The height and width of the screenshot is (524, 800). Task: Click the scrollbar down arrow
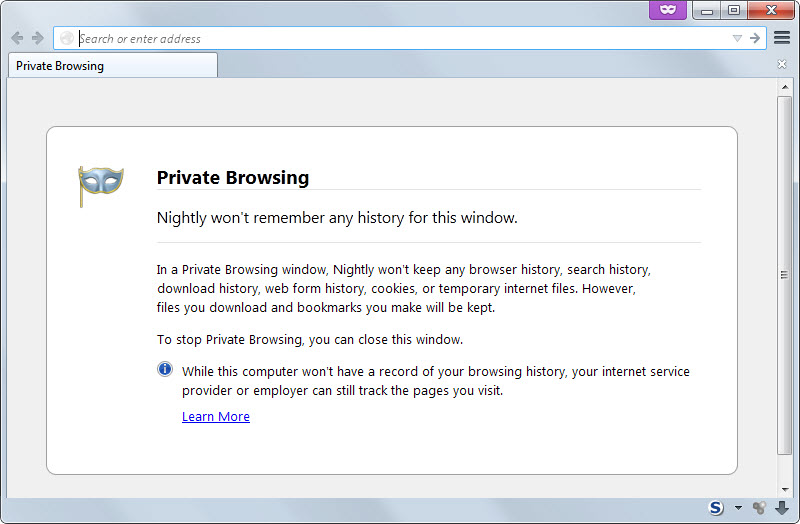tap(785, 490)
